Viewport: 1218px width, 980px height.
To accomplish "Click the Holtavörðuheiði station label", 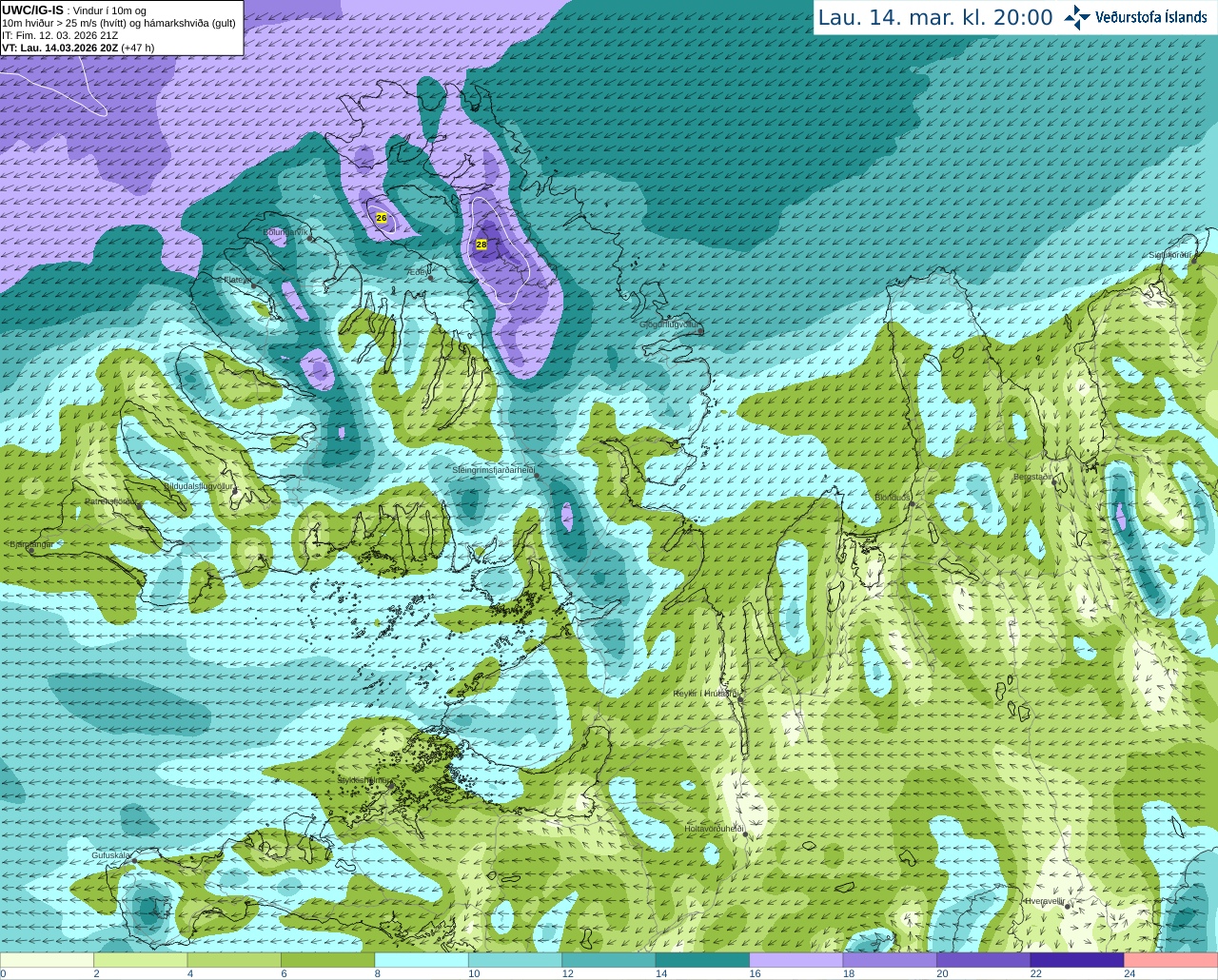I will [714, 829].
